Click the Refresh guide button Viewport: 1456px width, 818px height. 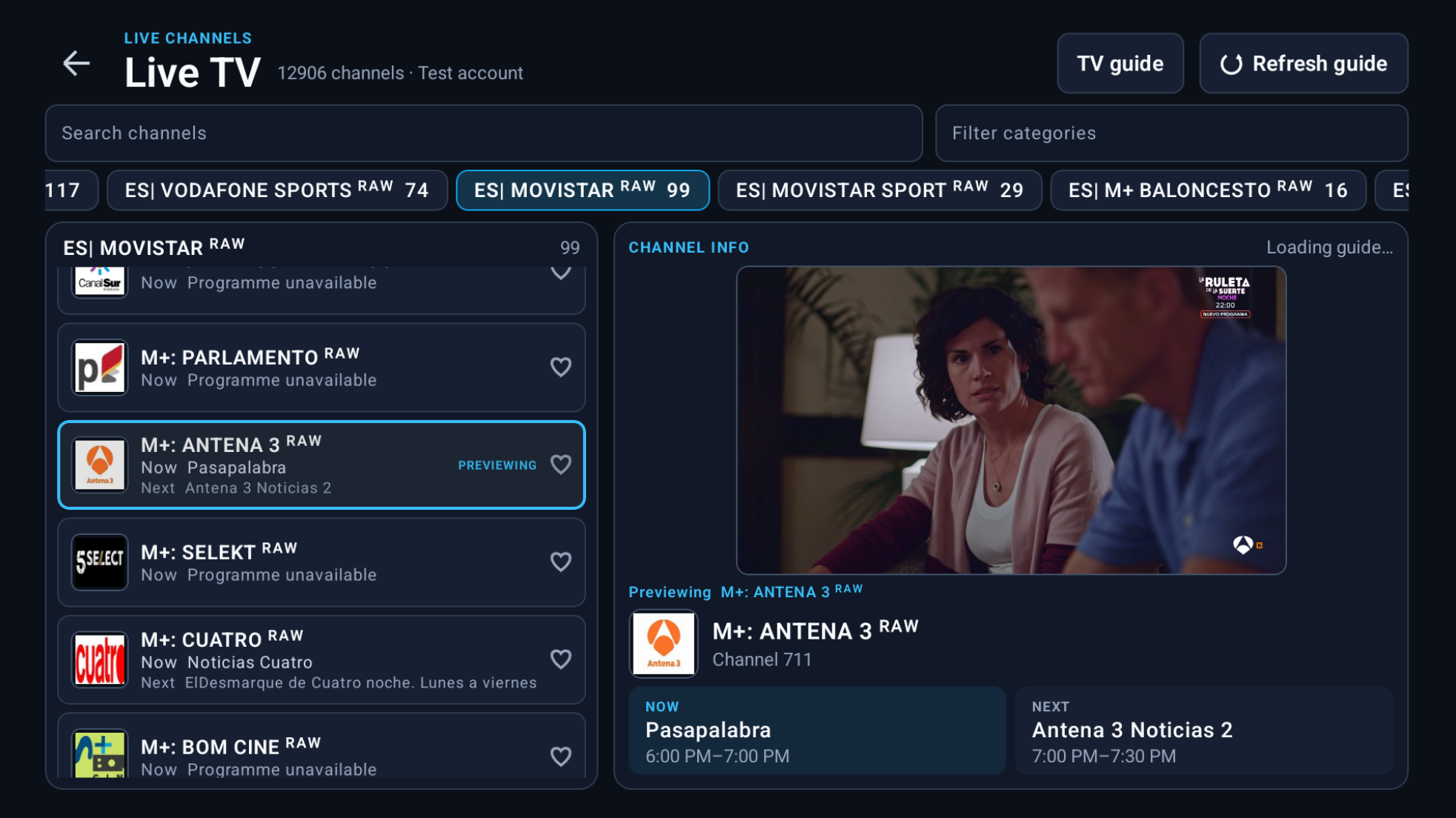pyautogui.click(x=1303, y=64)
